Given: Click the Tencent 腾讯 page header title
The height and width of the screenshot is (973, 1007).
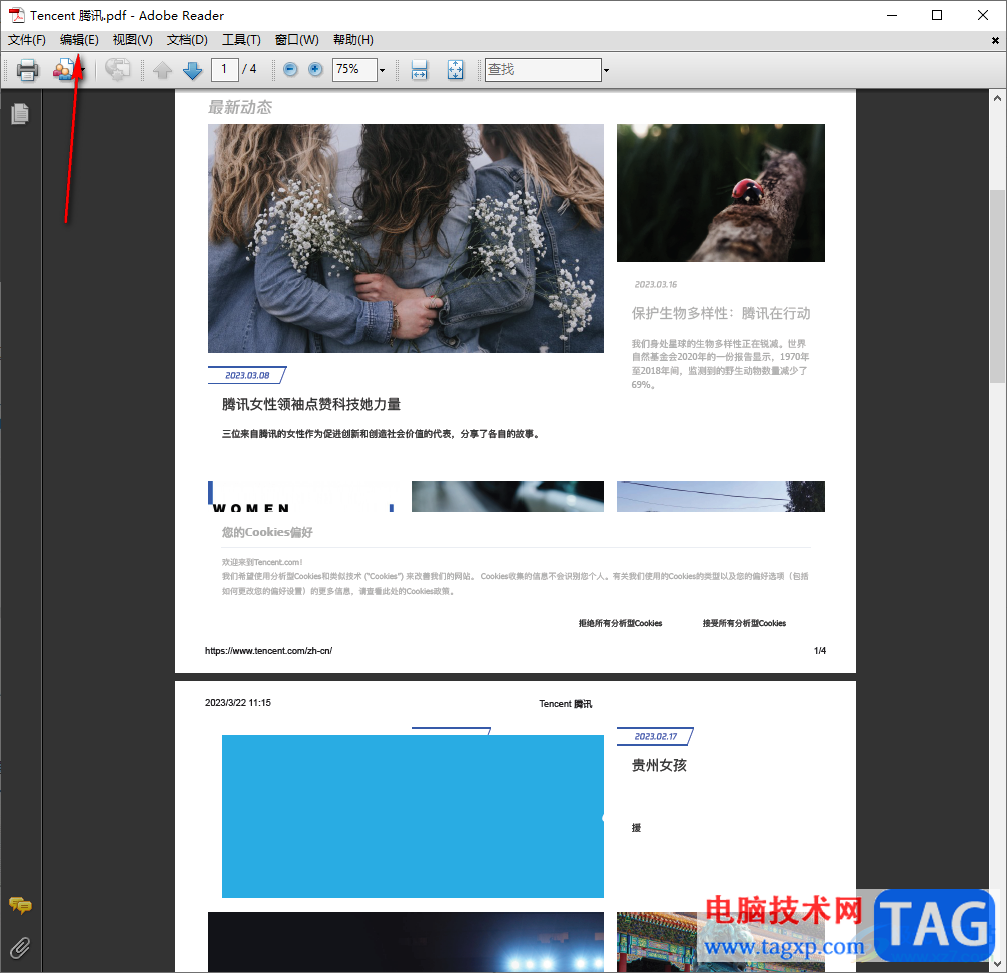Looking at the screenshot, I should click(565, 704).
